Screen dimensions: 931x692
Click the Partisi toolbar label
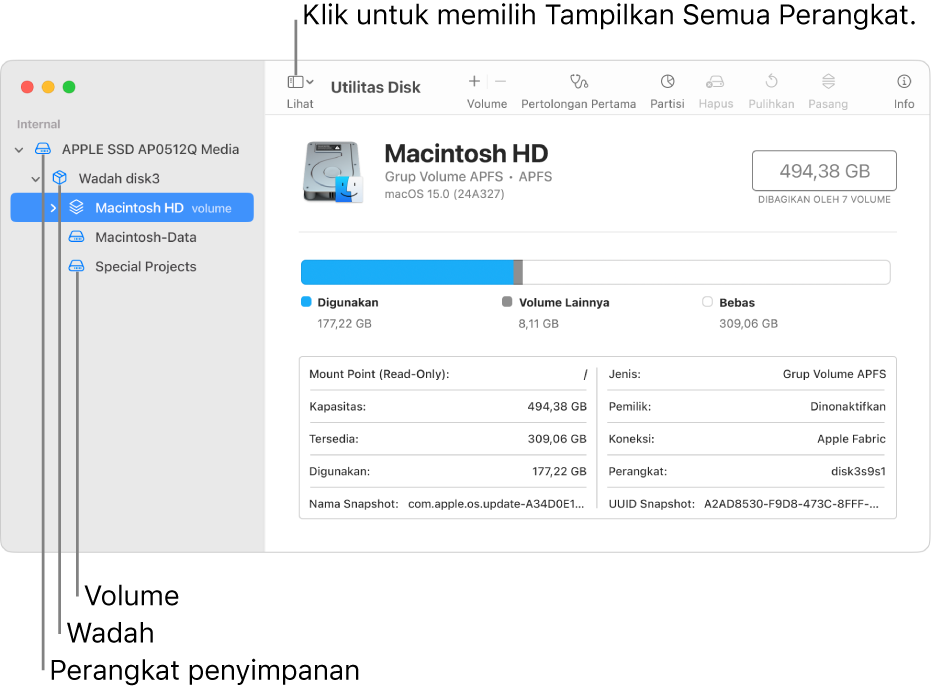click(667, 104)
